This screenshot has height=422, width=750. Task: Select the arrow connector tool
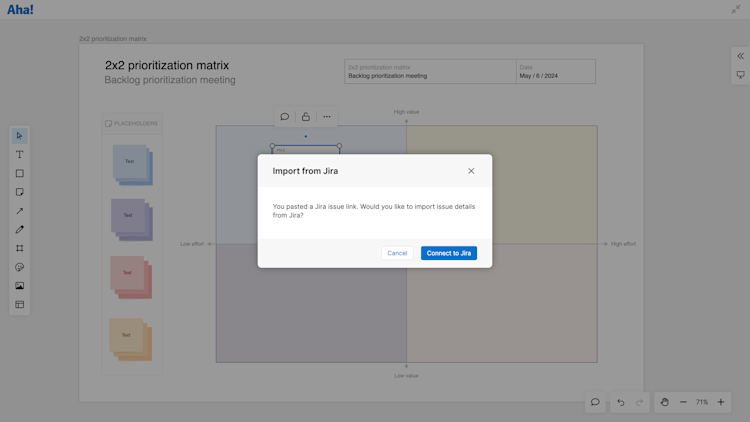(x=20, y=211)
